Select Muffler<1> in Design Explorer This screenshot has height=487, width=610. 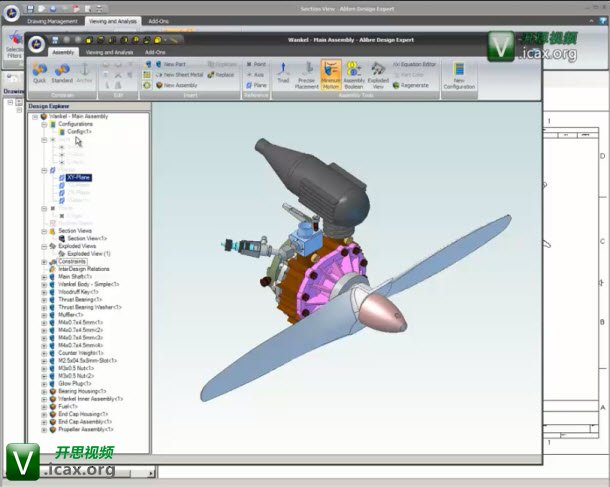coord(71,315)
